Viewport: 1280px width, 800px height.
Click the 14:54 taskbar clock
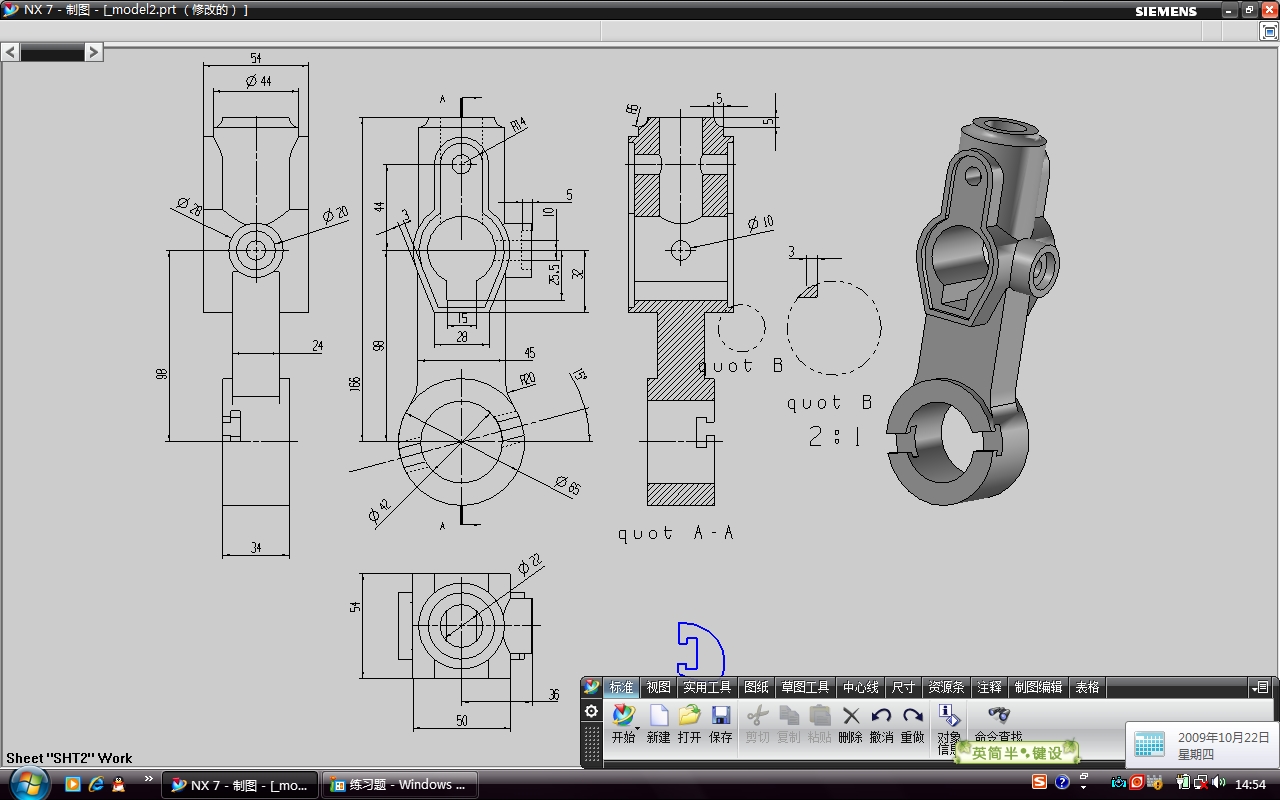click(x=1250, y=784)
